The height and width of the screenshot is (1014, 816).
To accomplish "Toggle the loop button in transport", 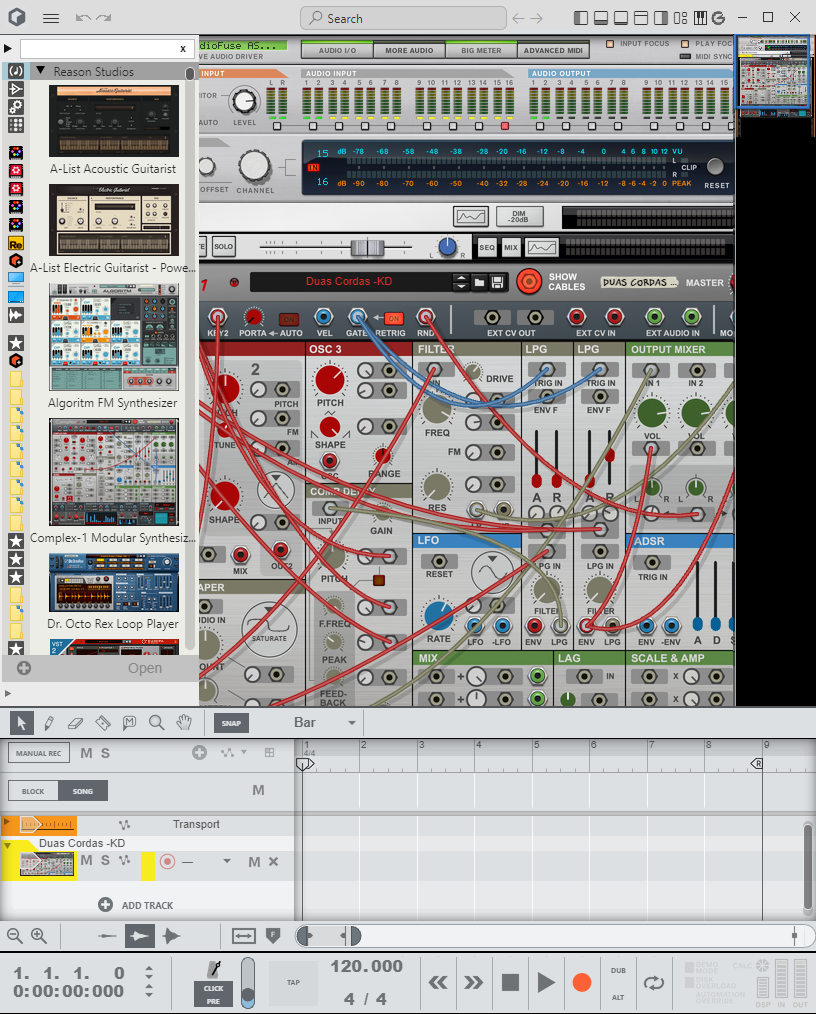I will click(654, 983).
